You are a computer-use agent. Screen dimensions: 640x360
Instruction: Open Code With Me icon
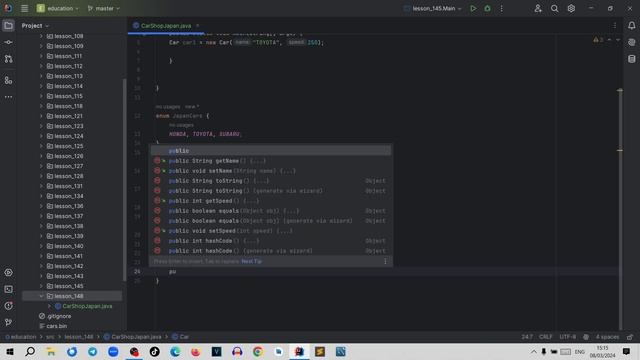point(538,8)
